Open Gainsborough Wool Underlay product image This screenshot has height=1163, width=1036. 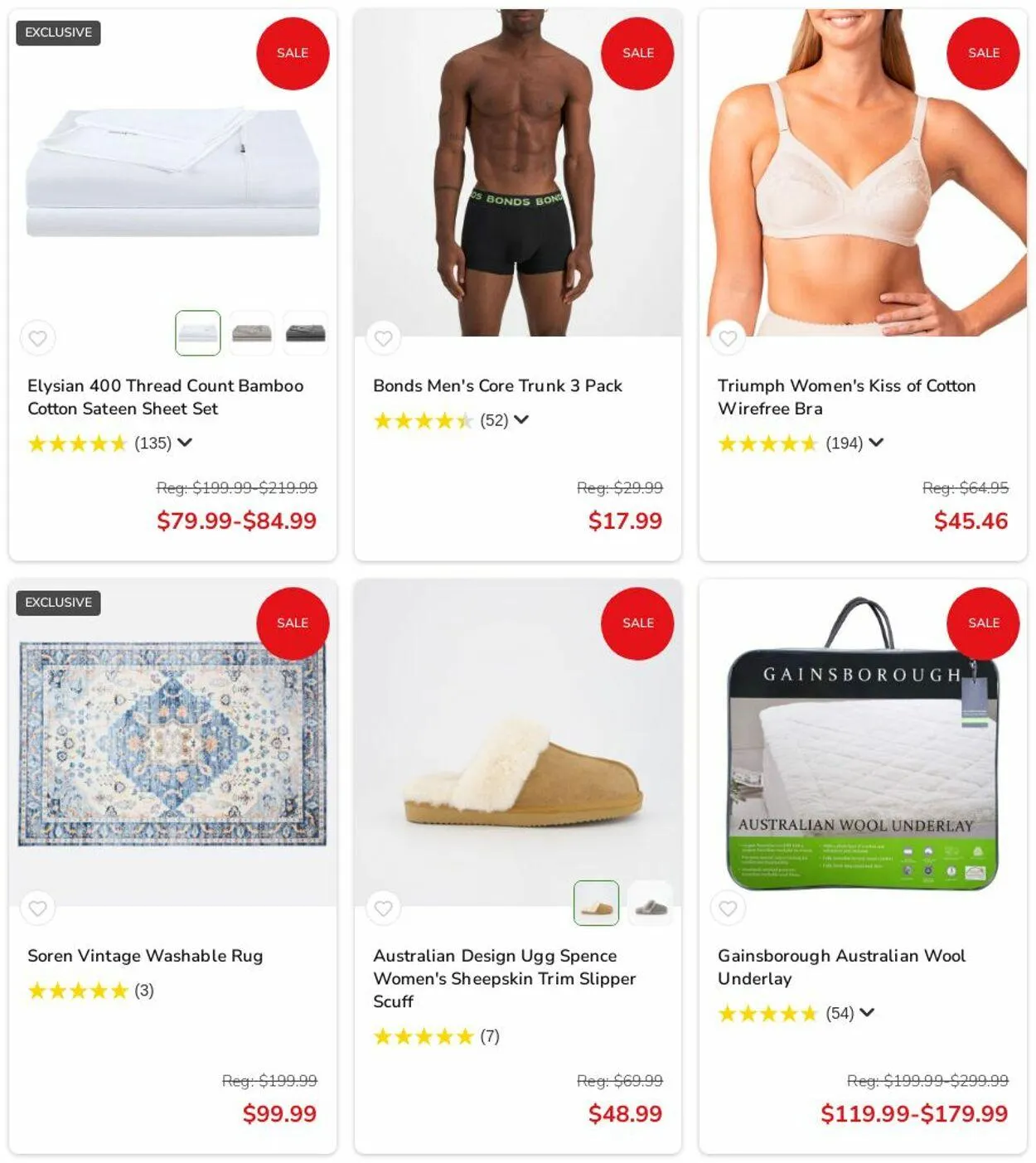coord(863,743)
